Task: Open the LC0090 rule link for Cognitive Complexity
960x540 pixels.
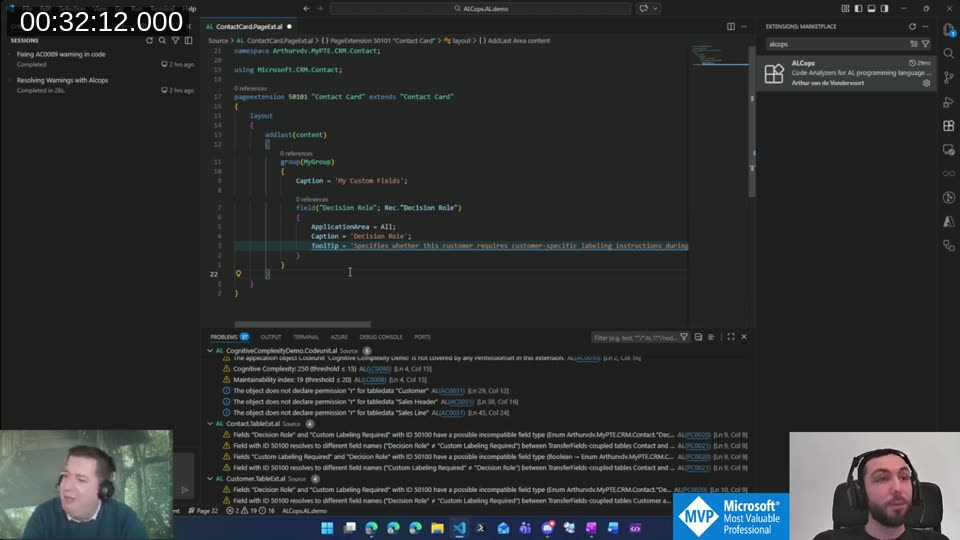Action: tap(378, 369)
